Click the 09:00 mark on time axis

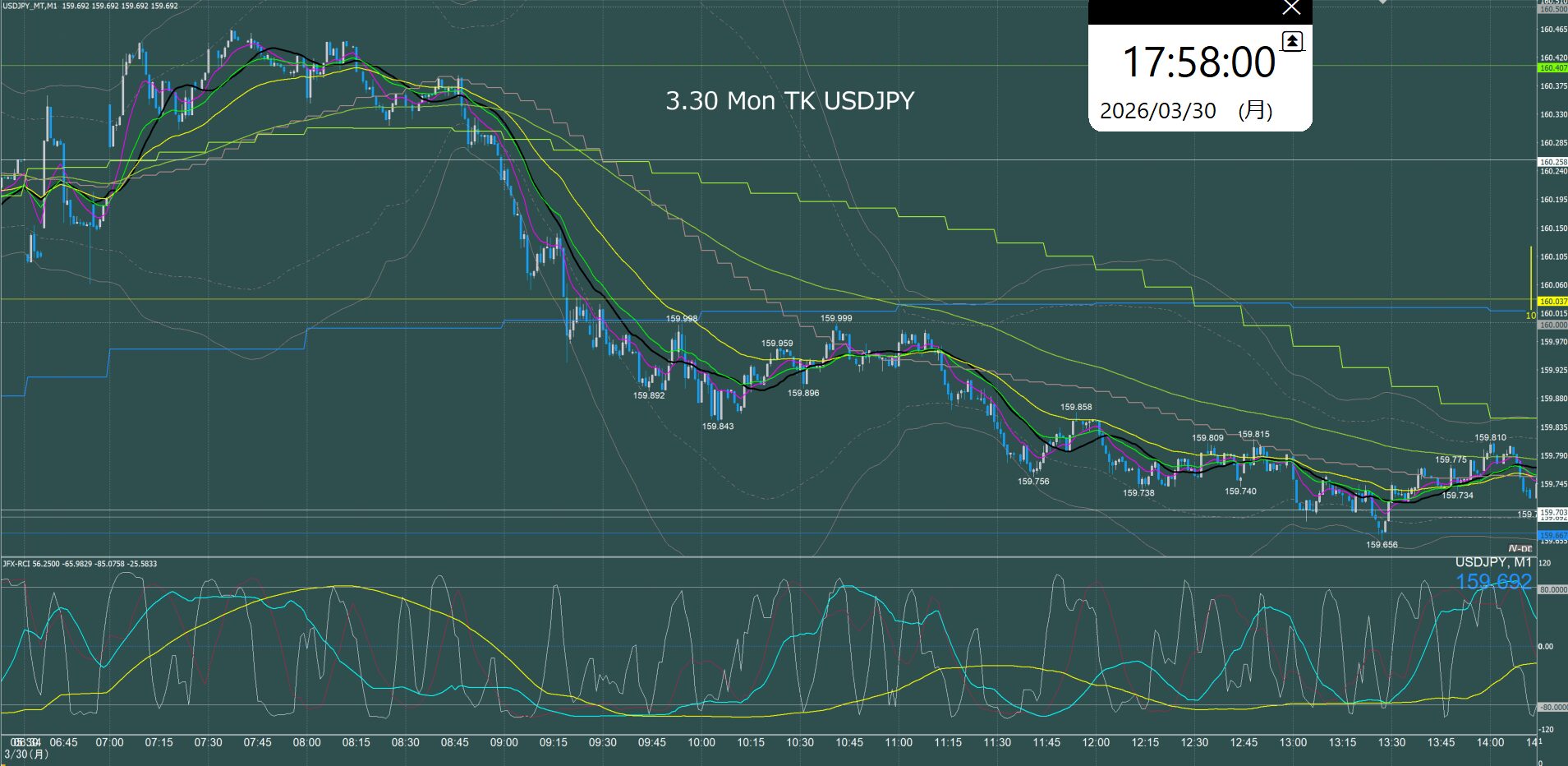point(504,742)
